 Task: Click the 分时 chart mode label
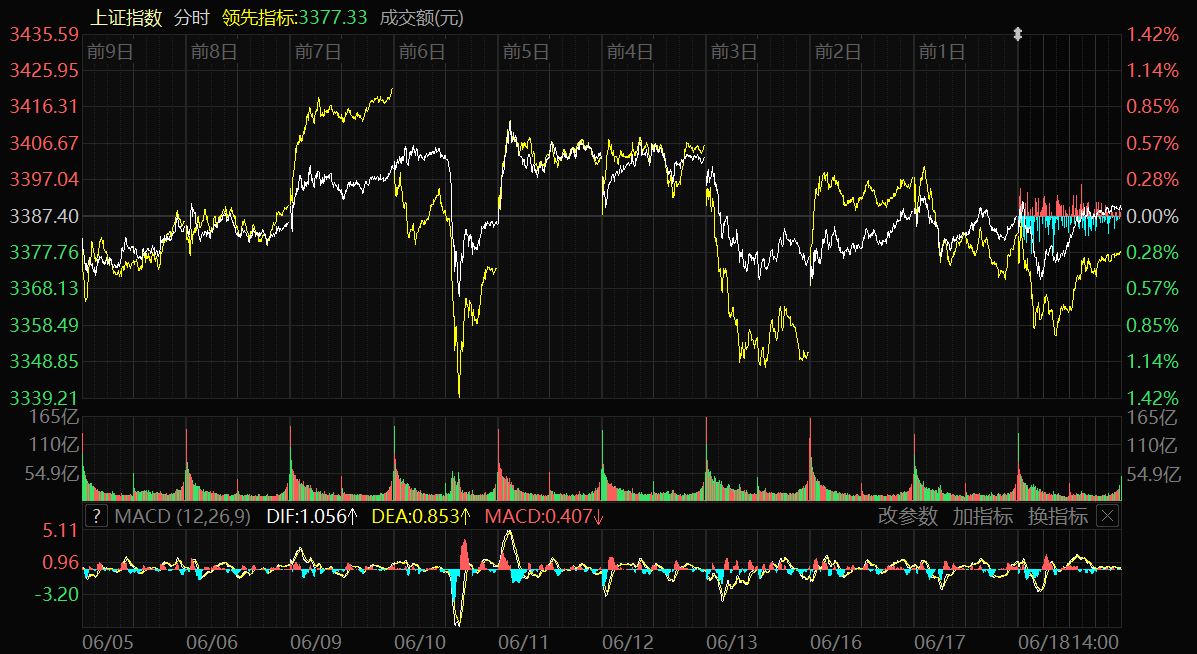tap(192, 18)
